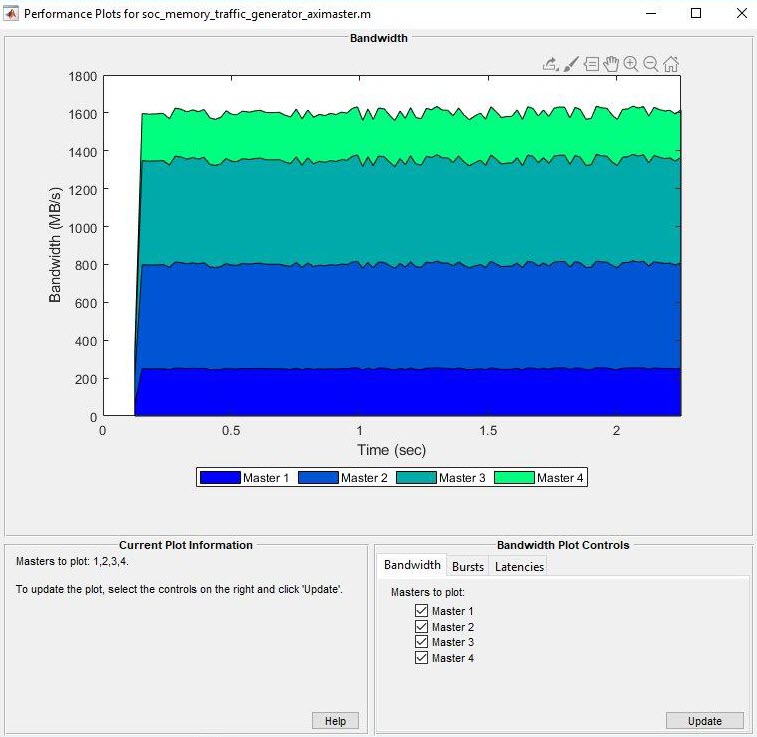Click the 'Bandwidth (MB/s)' axis label
Image resolution: width=757 pixels, height=737 pixels.
click(55, 245)
